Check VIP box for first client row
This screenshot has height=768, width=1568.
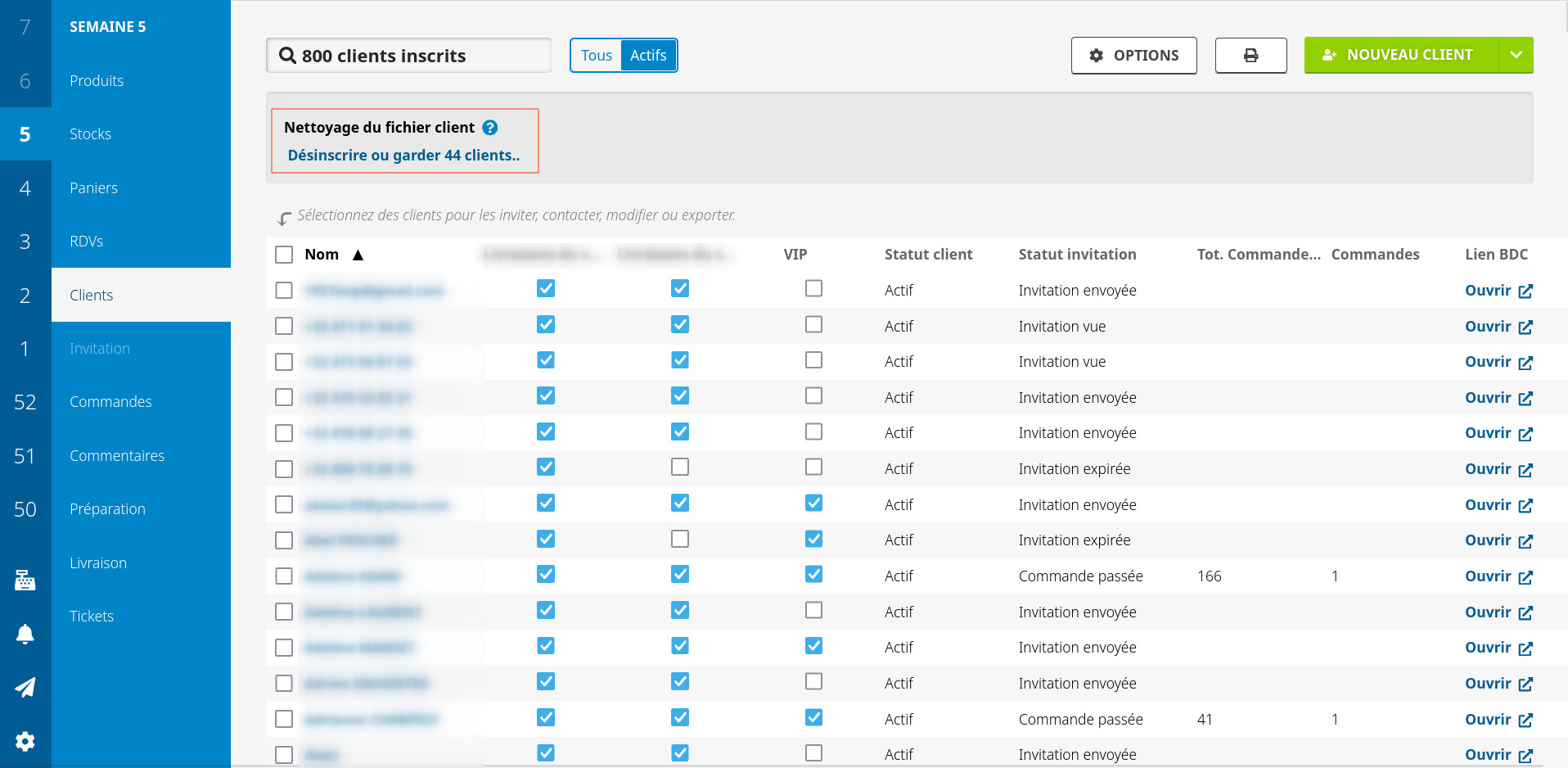[813, 288]
